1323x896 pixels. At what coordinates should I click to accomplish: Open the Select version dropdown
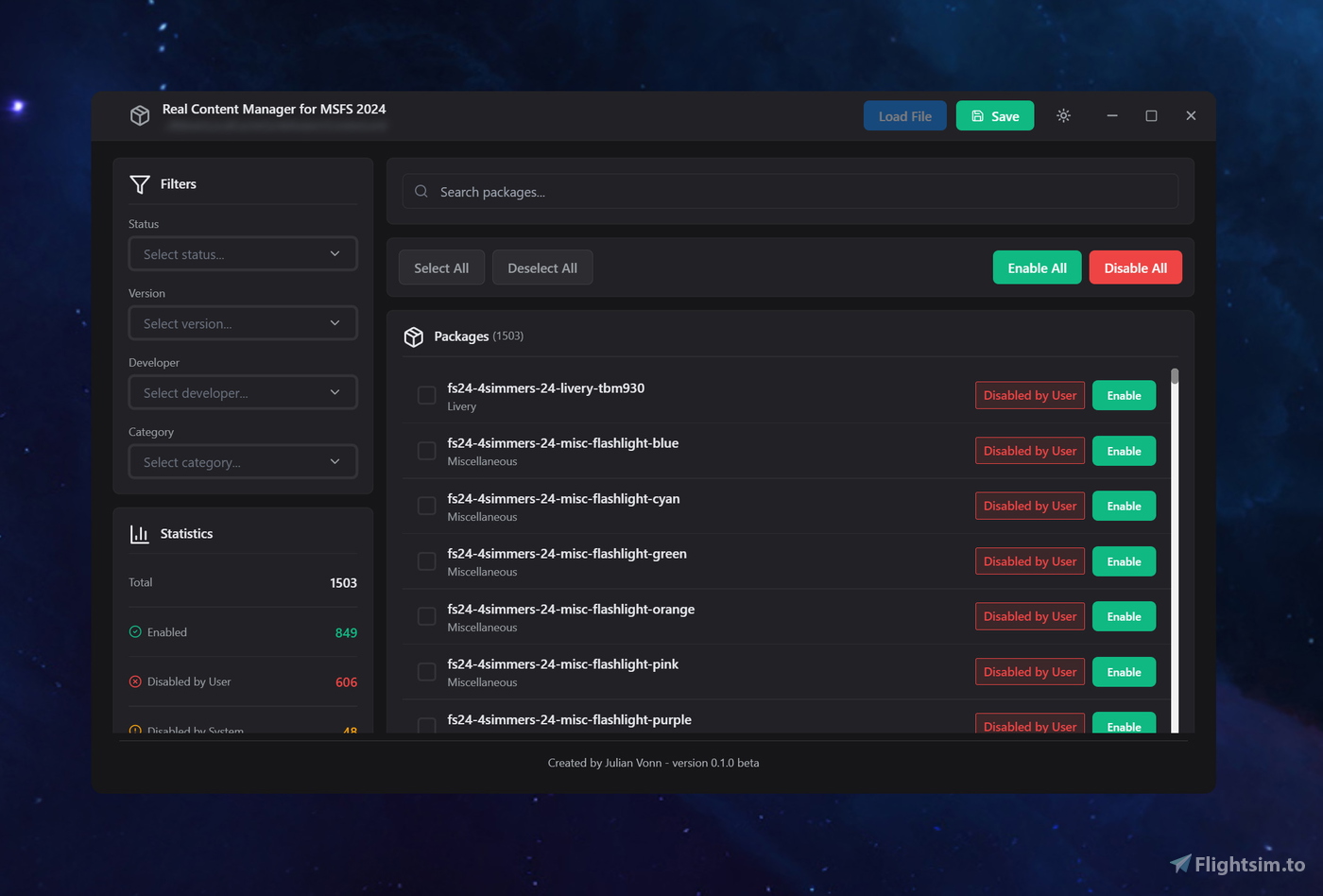[243, 323]
